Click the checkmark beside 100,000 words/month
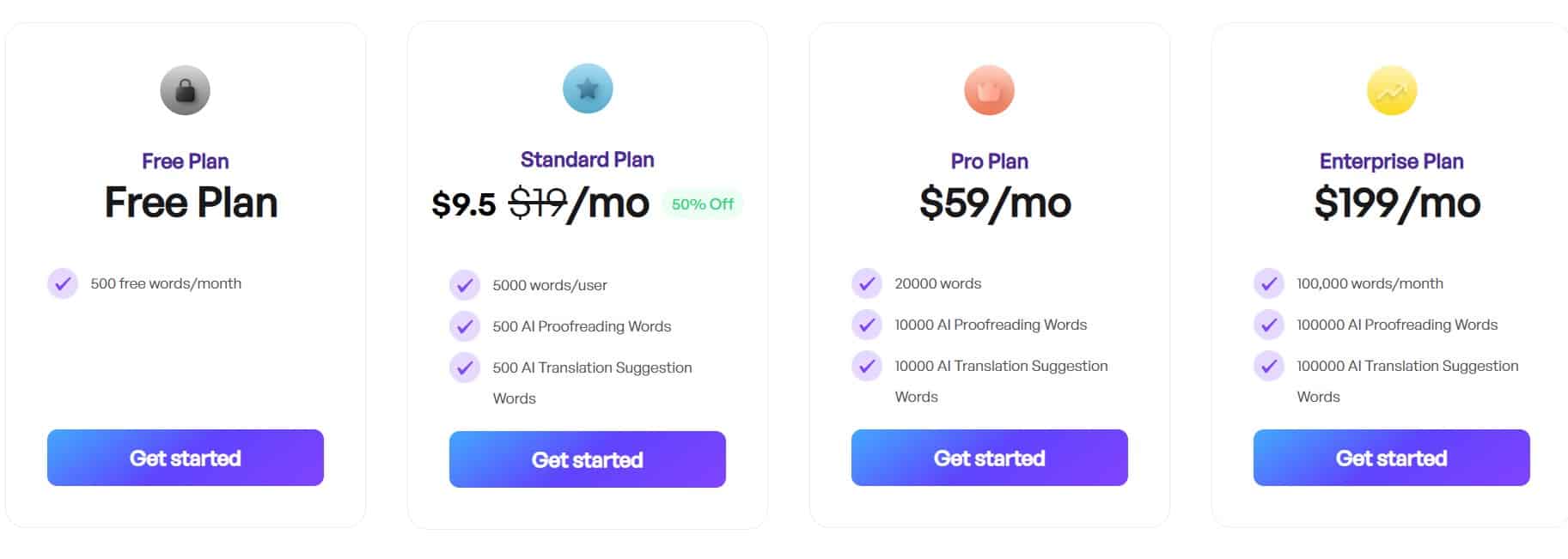The height and width of the screenshot is (559, 1568). [x=1268, y=283]
